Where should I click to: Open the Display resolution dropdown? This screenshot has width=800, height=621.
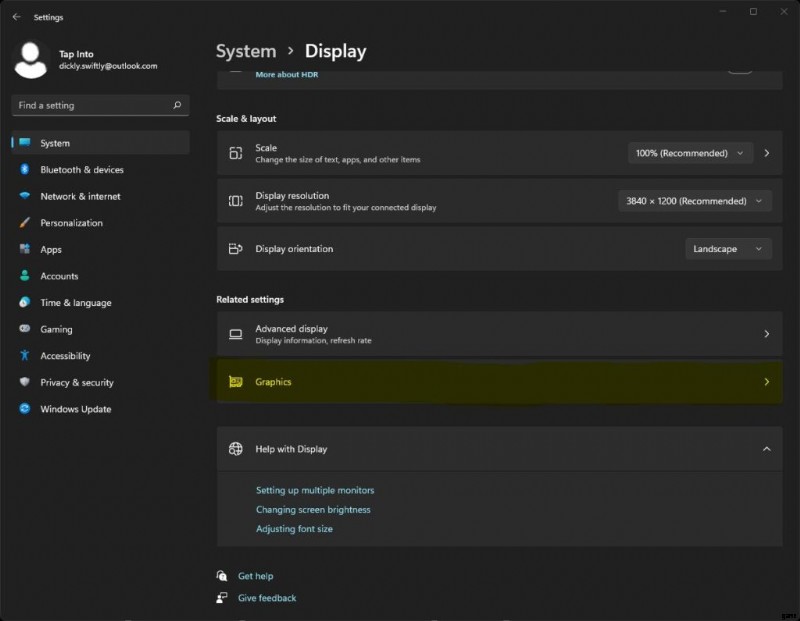tap(694, 201)
